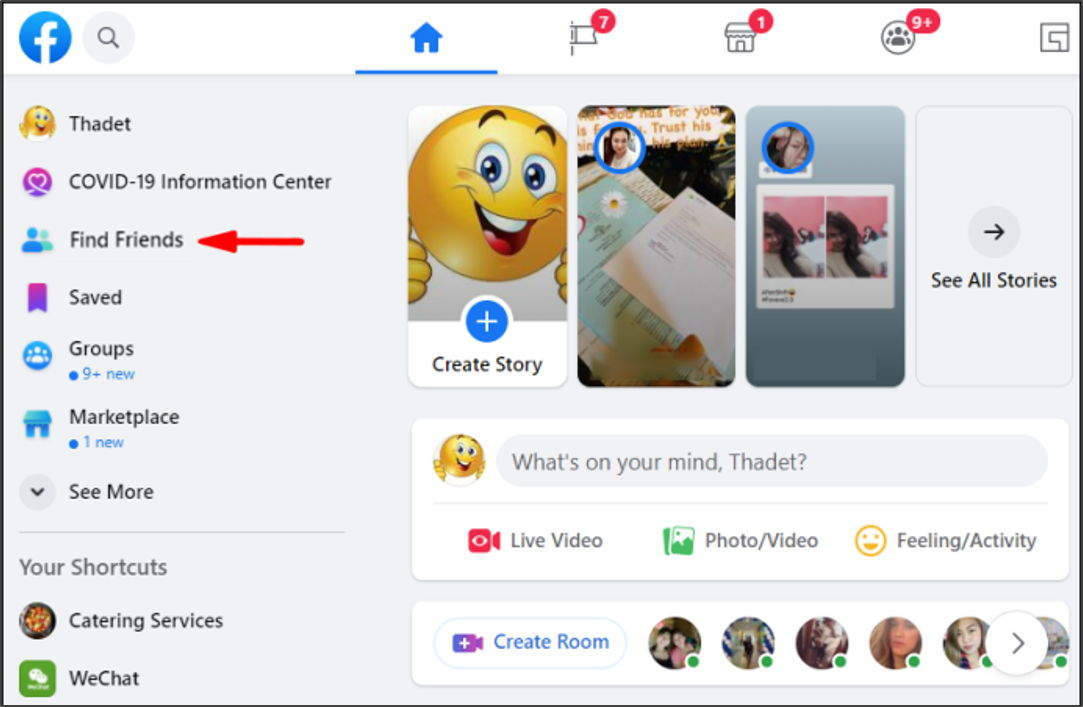Click the sidebar Groups icon

click(x=37, y=356)
